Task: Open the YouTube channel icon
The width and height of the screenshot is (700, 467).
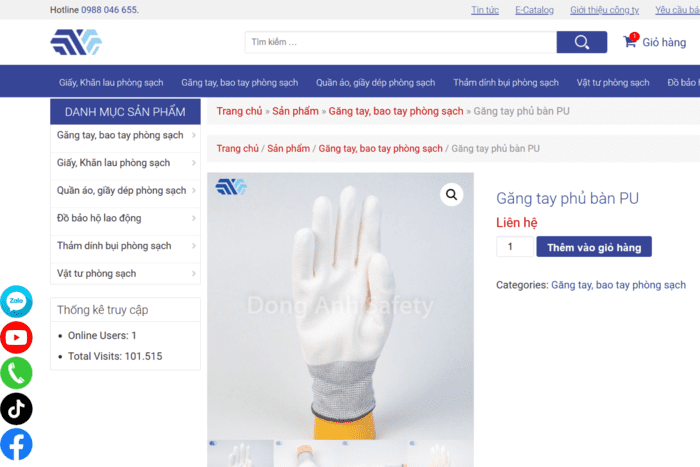Action: (17, 337)
